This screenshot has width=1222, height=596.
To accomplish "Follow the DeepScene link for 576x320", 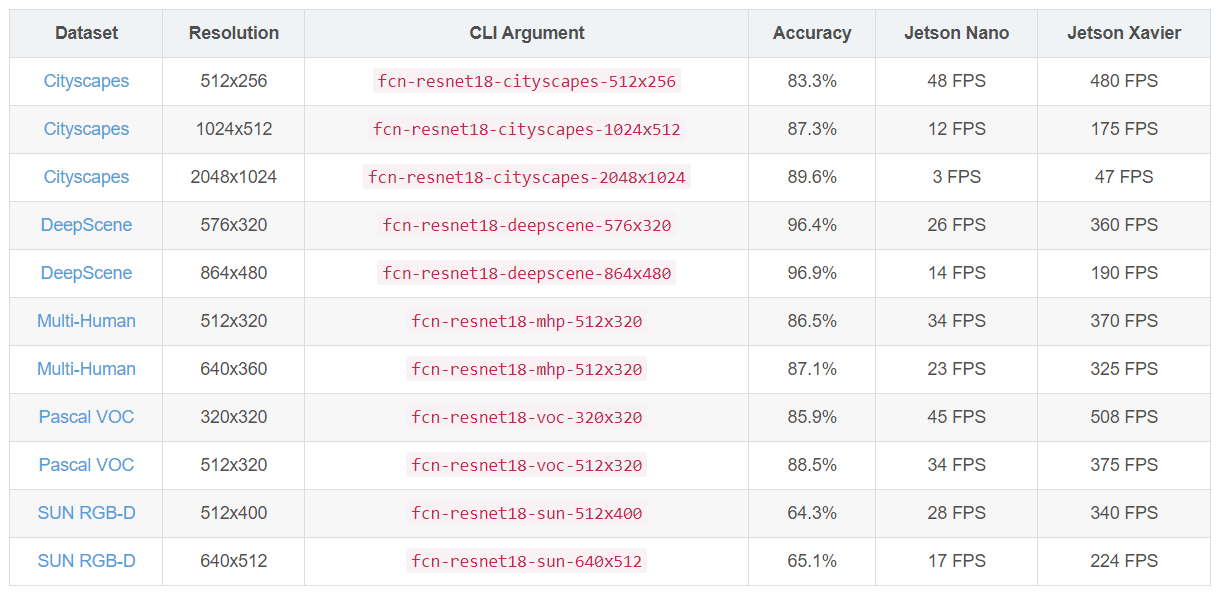I will tap(86, 225).
